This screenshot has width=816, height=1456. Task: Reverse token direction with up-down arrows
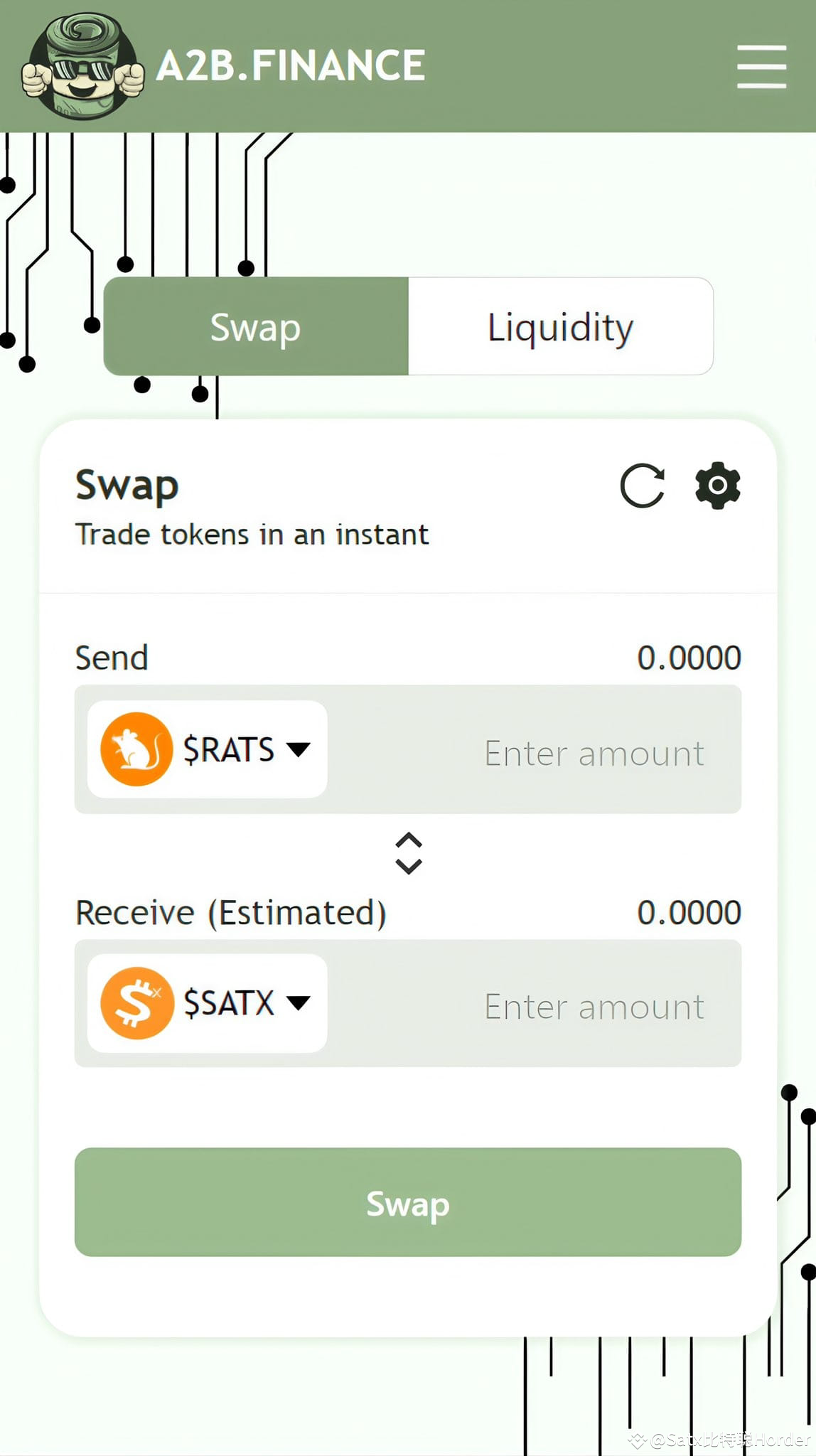[408, 853]
